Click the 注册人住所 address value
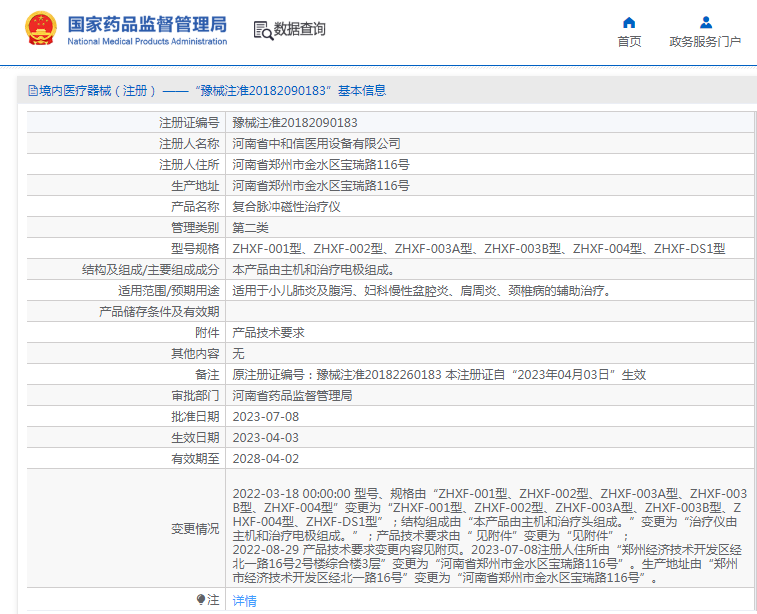The width and height of the screenshot is (757, 614). [321, 165]
